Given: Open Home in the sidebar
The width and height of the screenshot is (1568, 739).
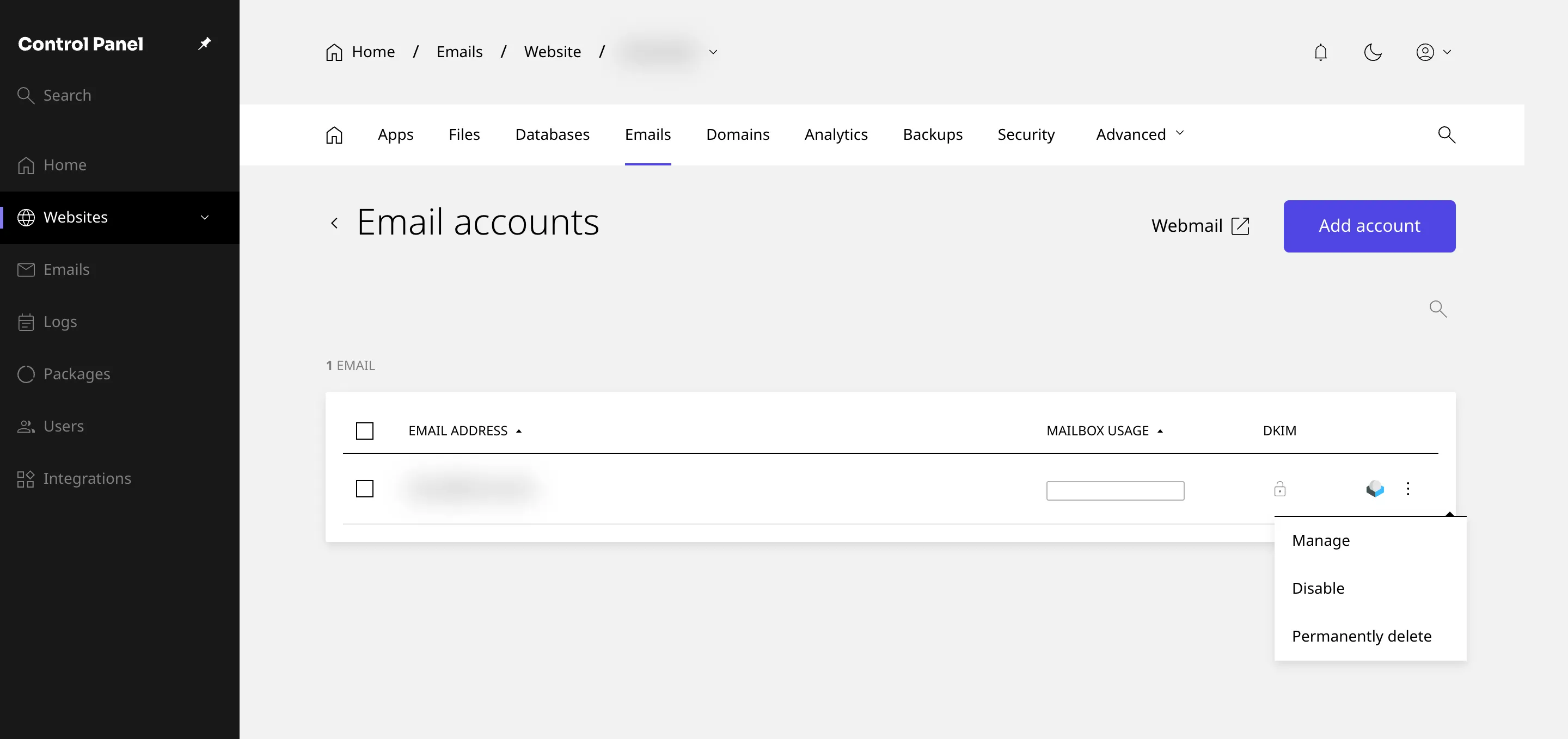Looking at the screenshot, I should [x=119, y=165].
